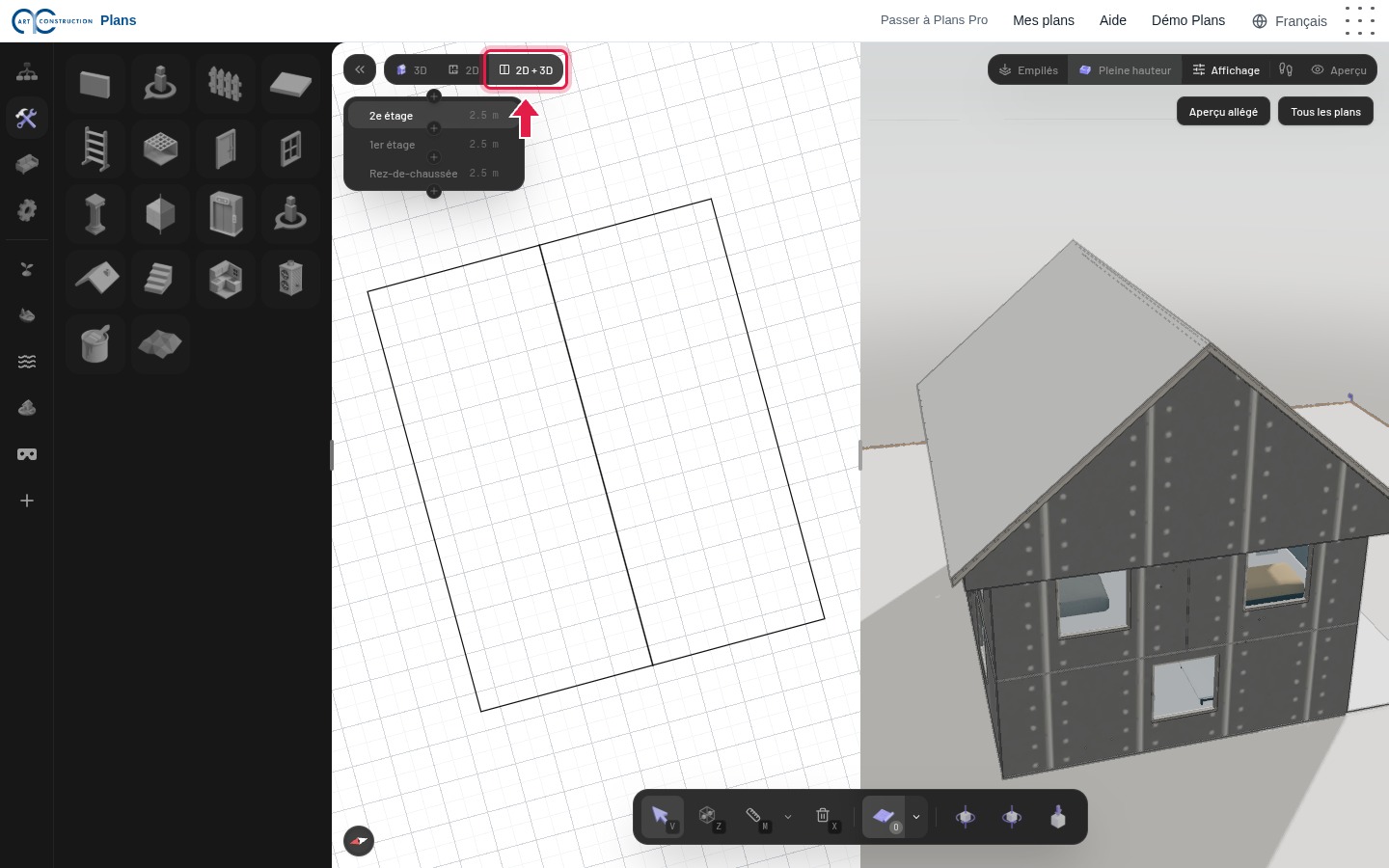The image size is (1389, 868).
Task: Open the water waves sidebar category
Action: click(27, 362)
